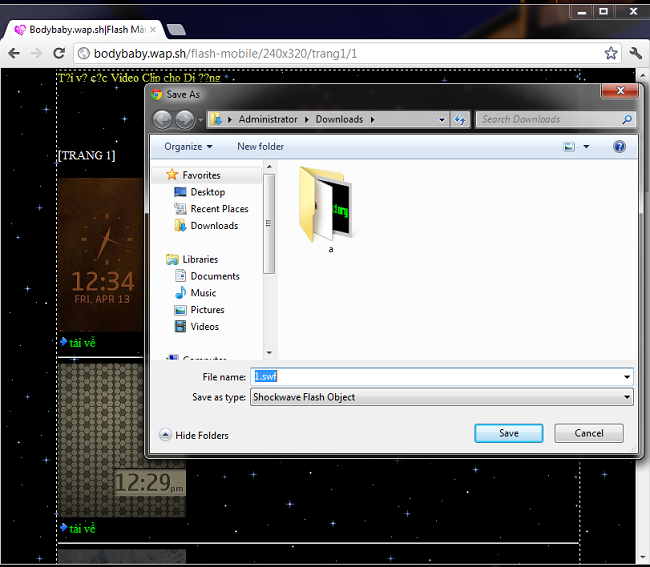Open Chrome wrench settings menu
Viewport: 650px width, 567px height.
[635, 53]
